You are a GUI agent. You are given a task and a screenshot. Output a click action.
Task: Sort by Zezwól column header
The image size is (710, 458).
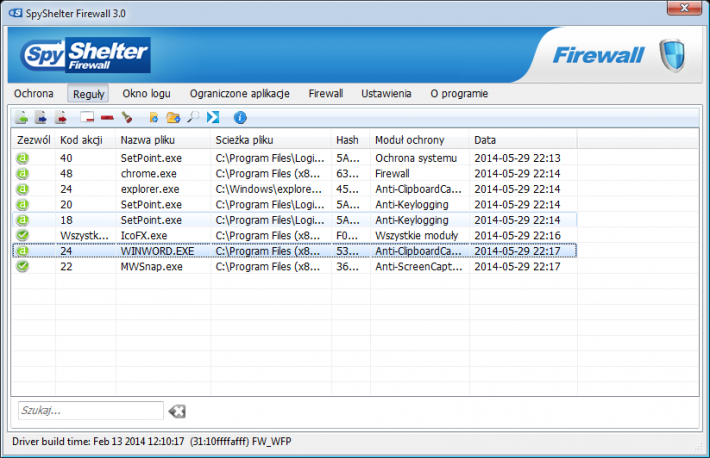click(34, 140)
